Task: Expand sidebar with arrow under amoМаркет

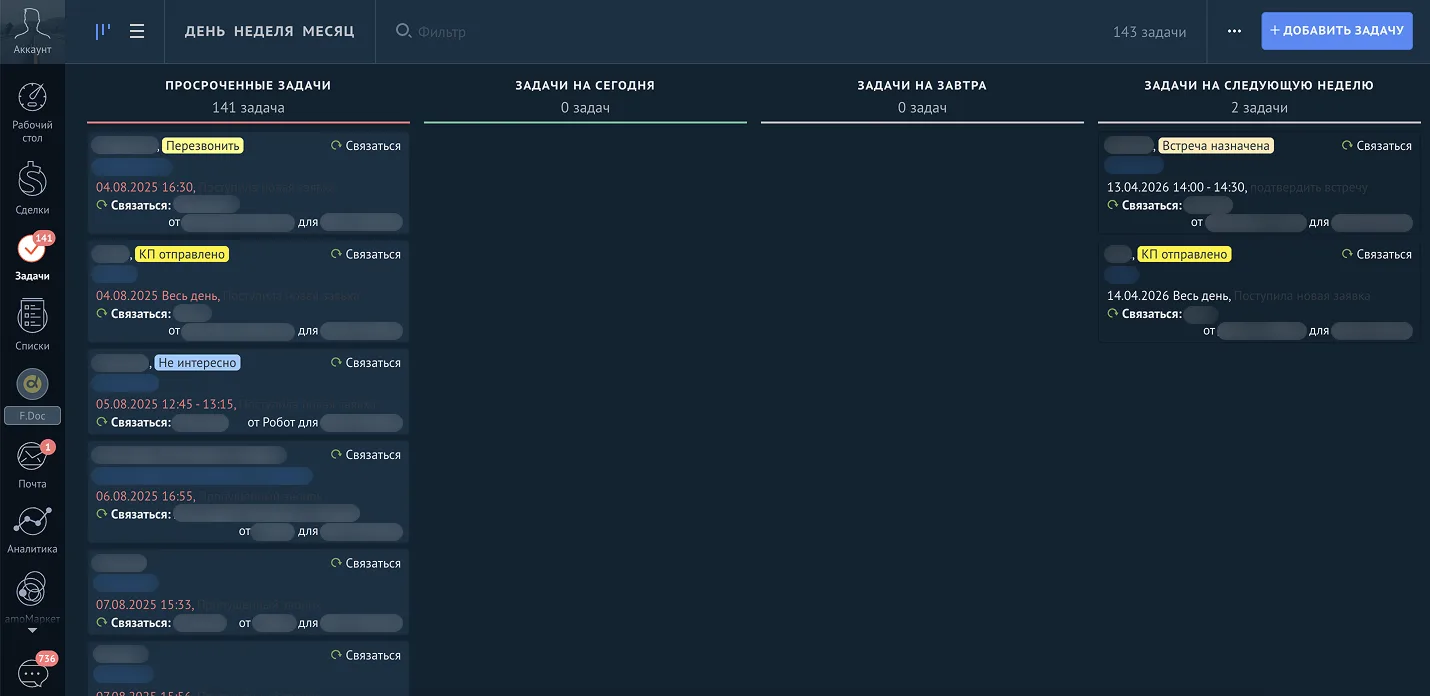Action: coord(32,631)
